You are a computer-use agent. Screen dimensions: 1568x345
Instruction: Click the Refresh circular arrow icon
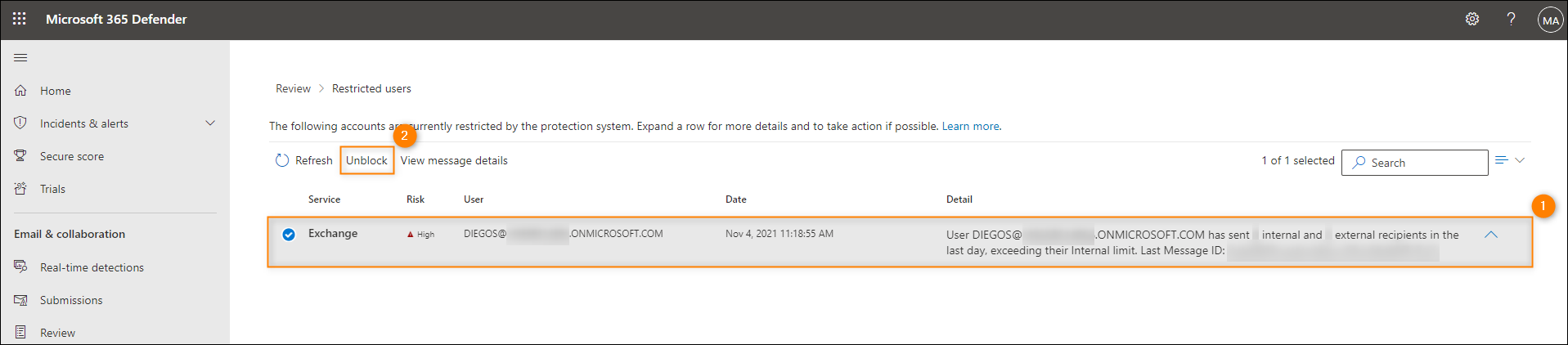tap(282, 160)
